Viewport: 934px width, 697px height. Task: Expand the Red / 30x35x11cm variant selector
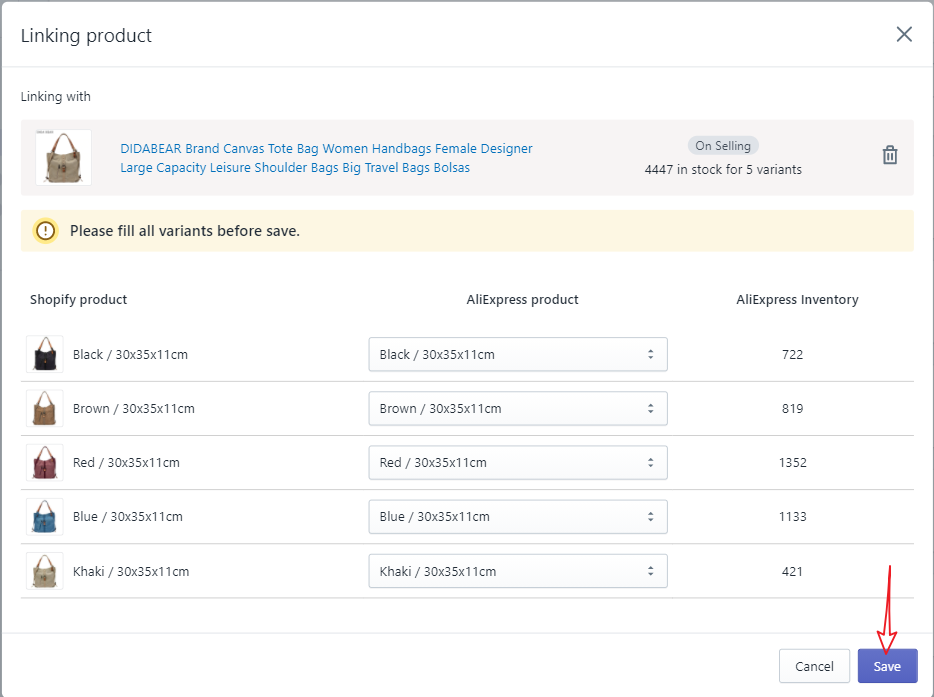517,462
